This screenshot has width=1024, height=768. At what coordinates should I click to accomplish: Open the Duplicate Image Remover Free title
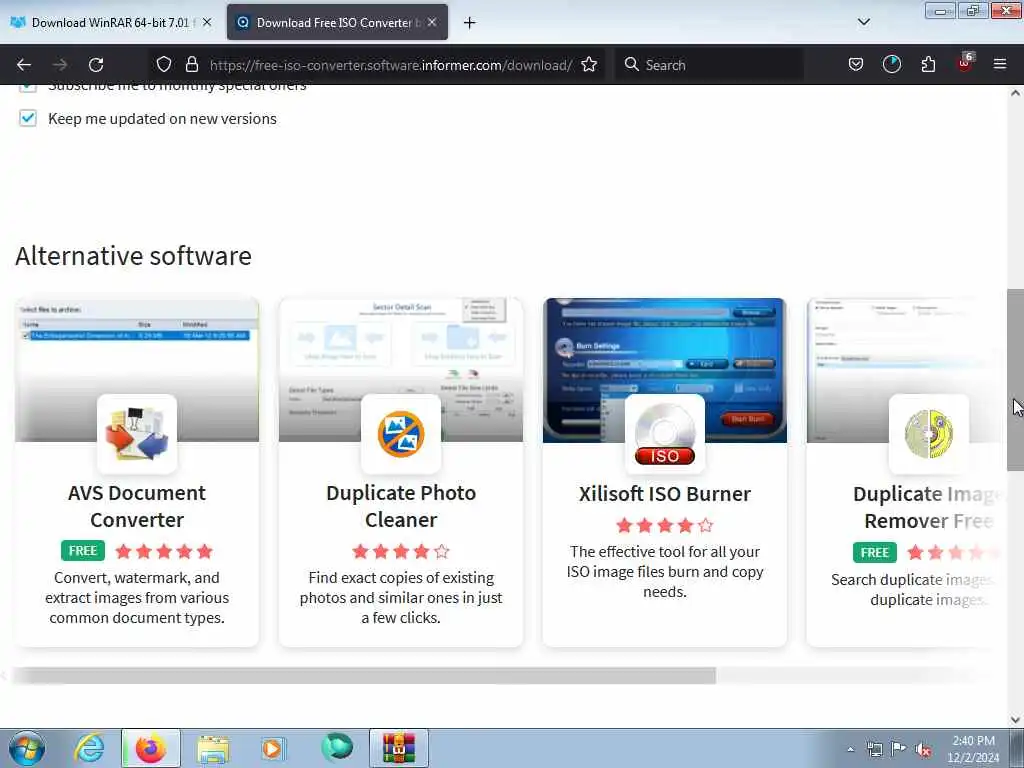tap(927, 507)
